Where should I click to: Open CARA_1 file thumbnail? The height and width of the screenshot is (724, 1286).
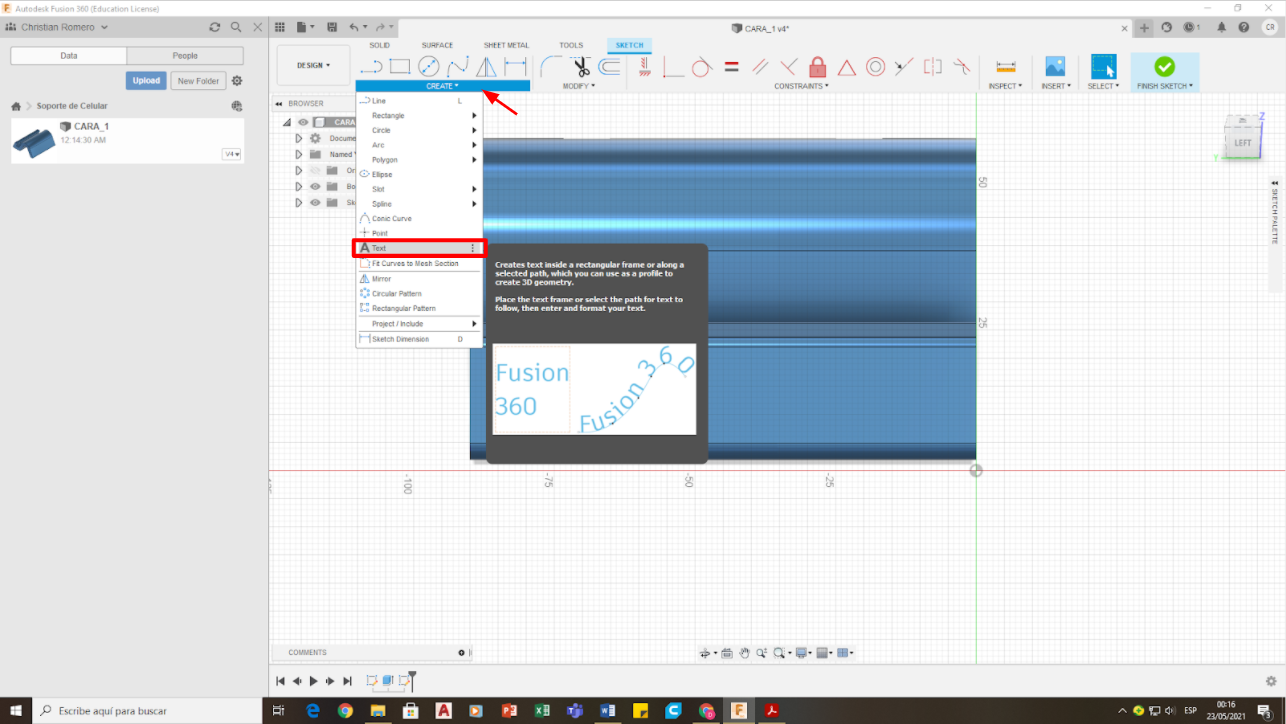click(x=35, y=142)
